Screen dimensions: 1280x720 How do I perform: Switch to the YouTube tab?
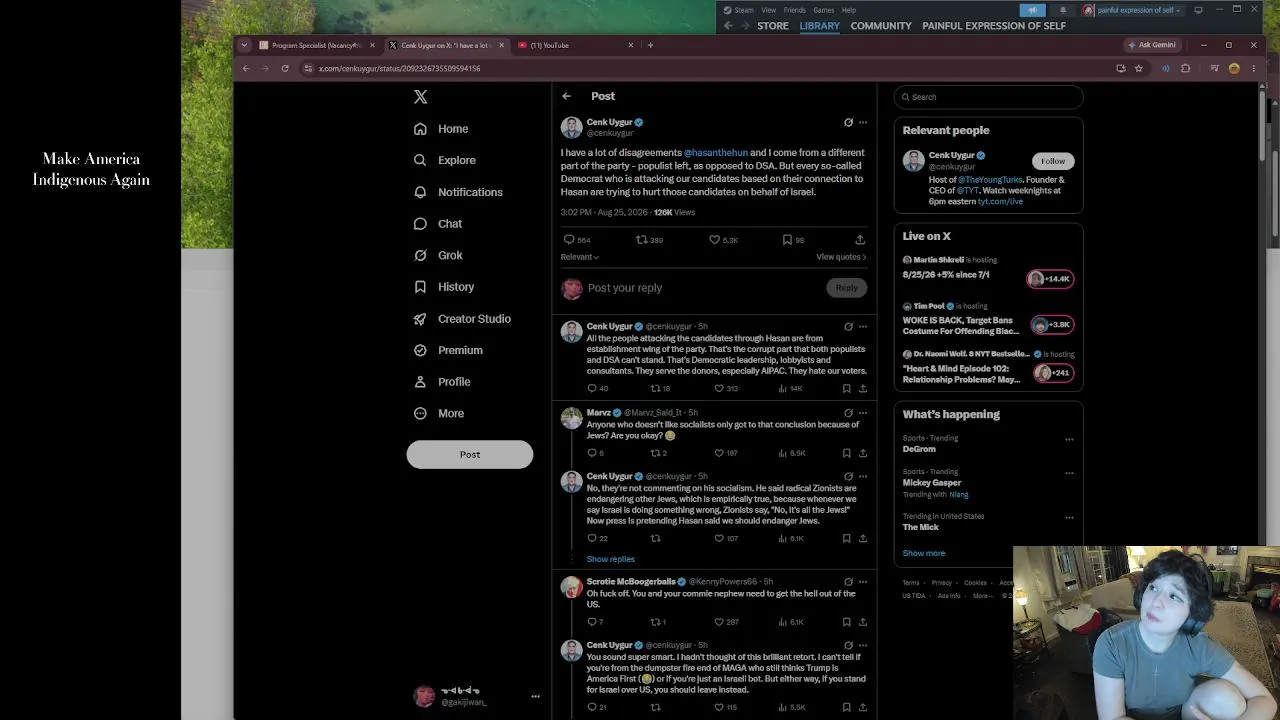[x=575, y=45]
